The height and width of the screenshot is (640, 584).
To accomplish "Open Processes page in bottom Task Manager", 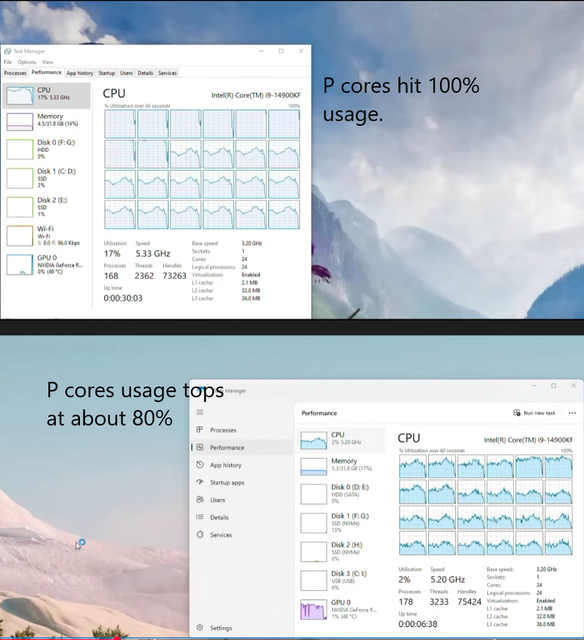I will pos(242,430).
